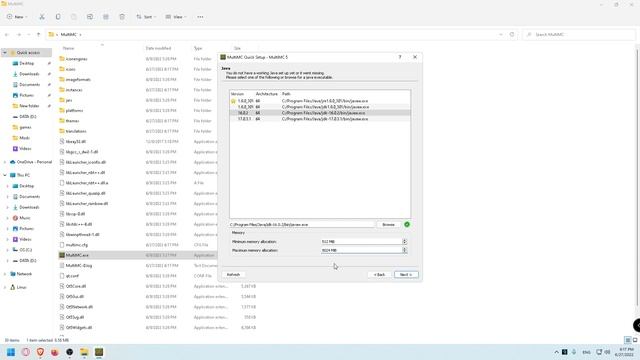Image resolution: width=640 pixels, height=360 pixels.
Task: Open the See more ellipsis menu
Action: pyautogui.click(x=200, y=17)
